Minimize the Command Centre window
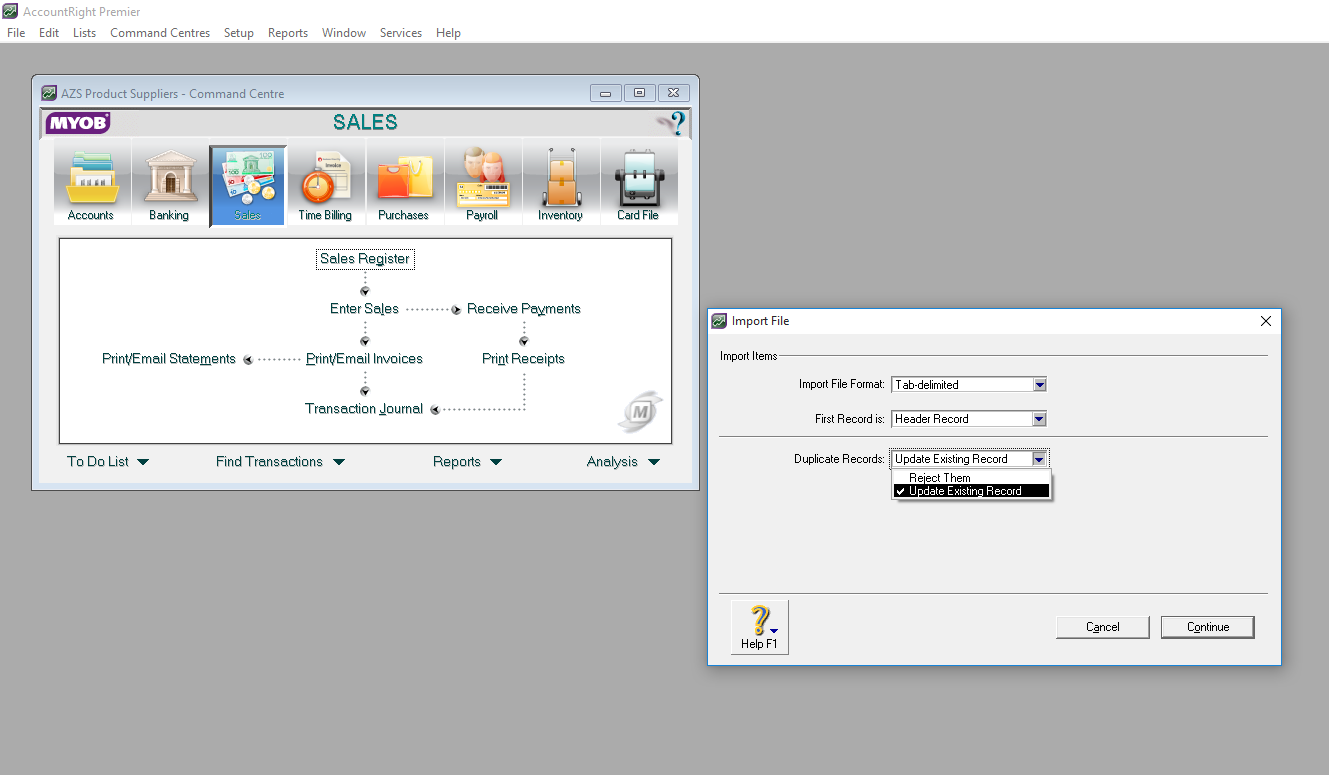The height and width of the screenshot is (775, 1329). (606, 93)
